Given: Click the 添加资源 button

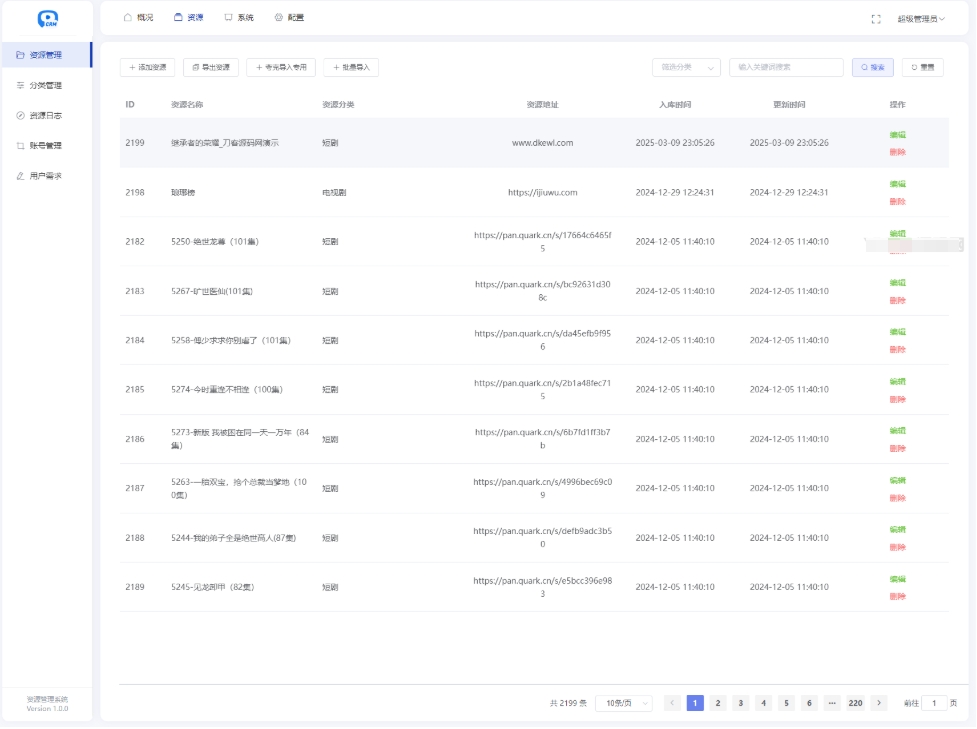Looking at the screenshot, I should (147, 67).
